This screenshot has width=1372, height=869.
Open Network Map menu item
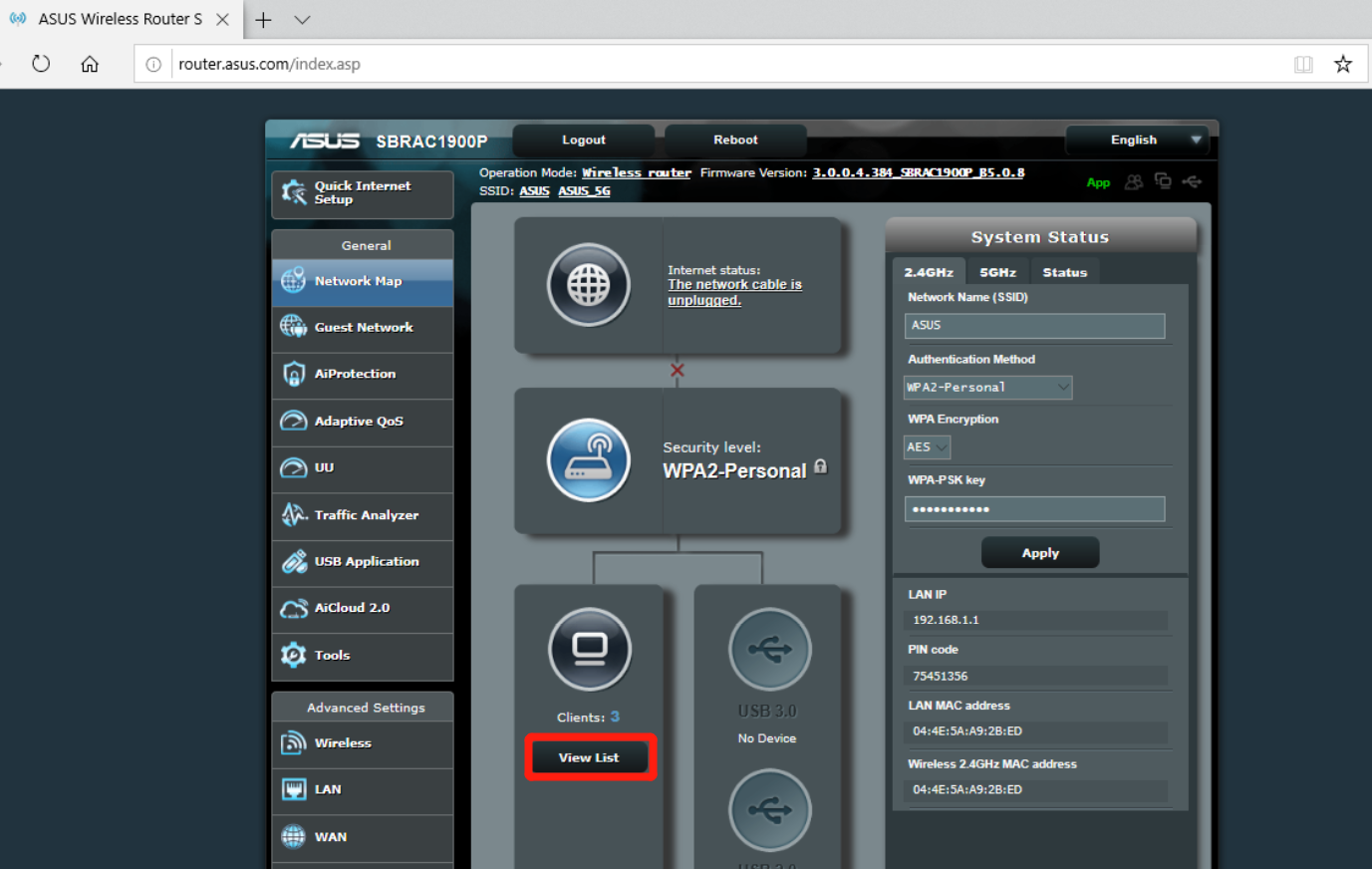pyautogui.click(x=363, y=282)
